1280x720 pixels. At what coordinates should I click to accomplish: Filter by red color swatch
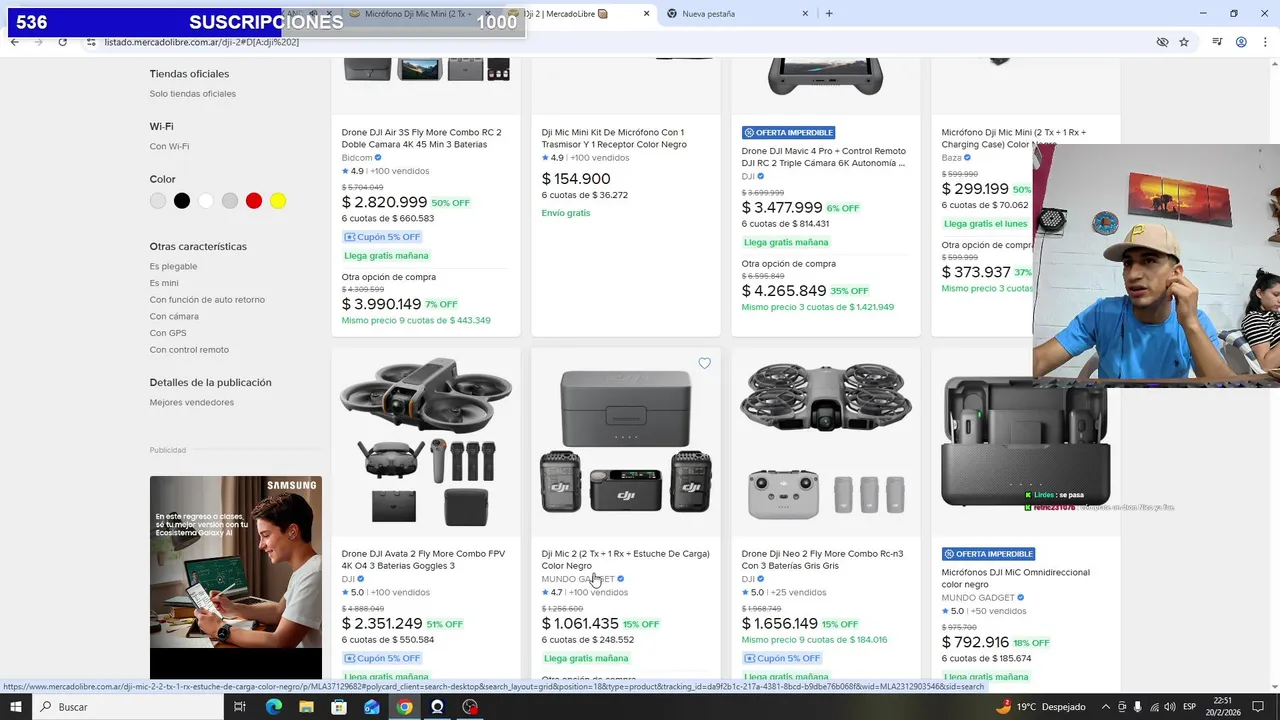point(254,201)
